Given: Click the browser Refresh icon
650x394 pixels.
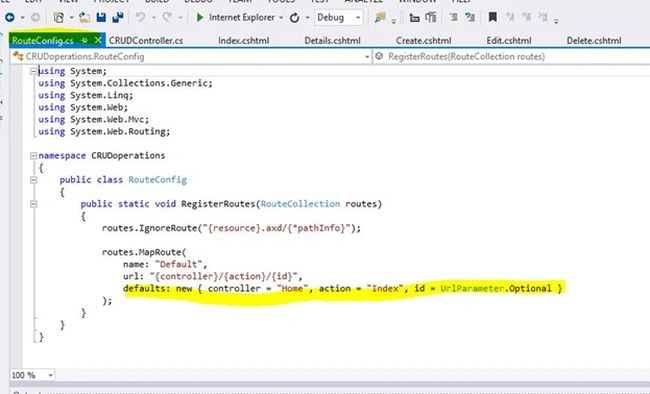Looking at the screenshot, I should coord(294,18).
